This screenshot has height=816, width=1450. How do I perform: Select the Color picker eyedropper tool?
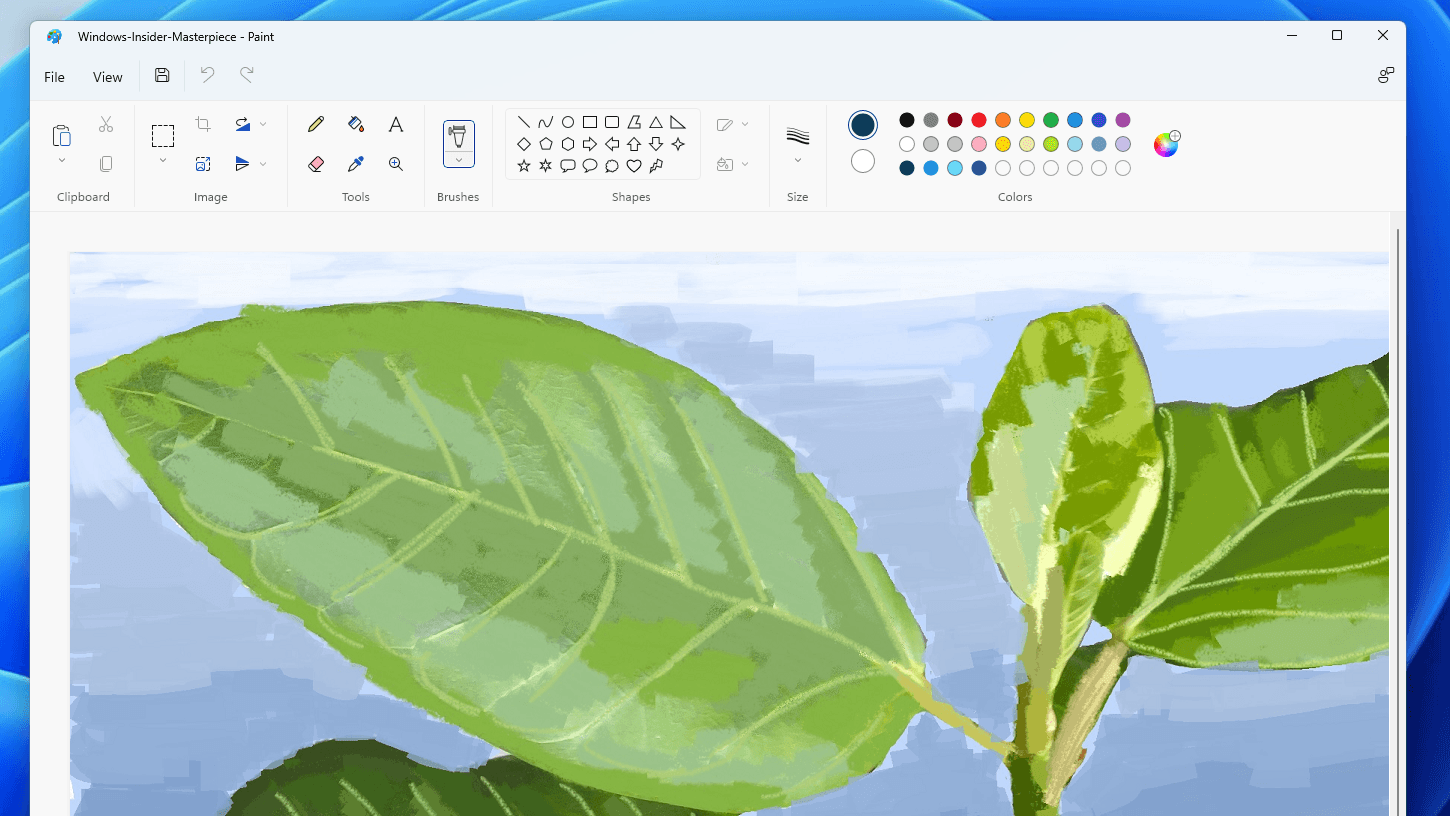coord(356,164)
